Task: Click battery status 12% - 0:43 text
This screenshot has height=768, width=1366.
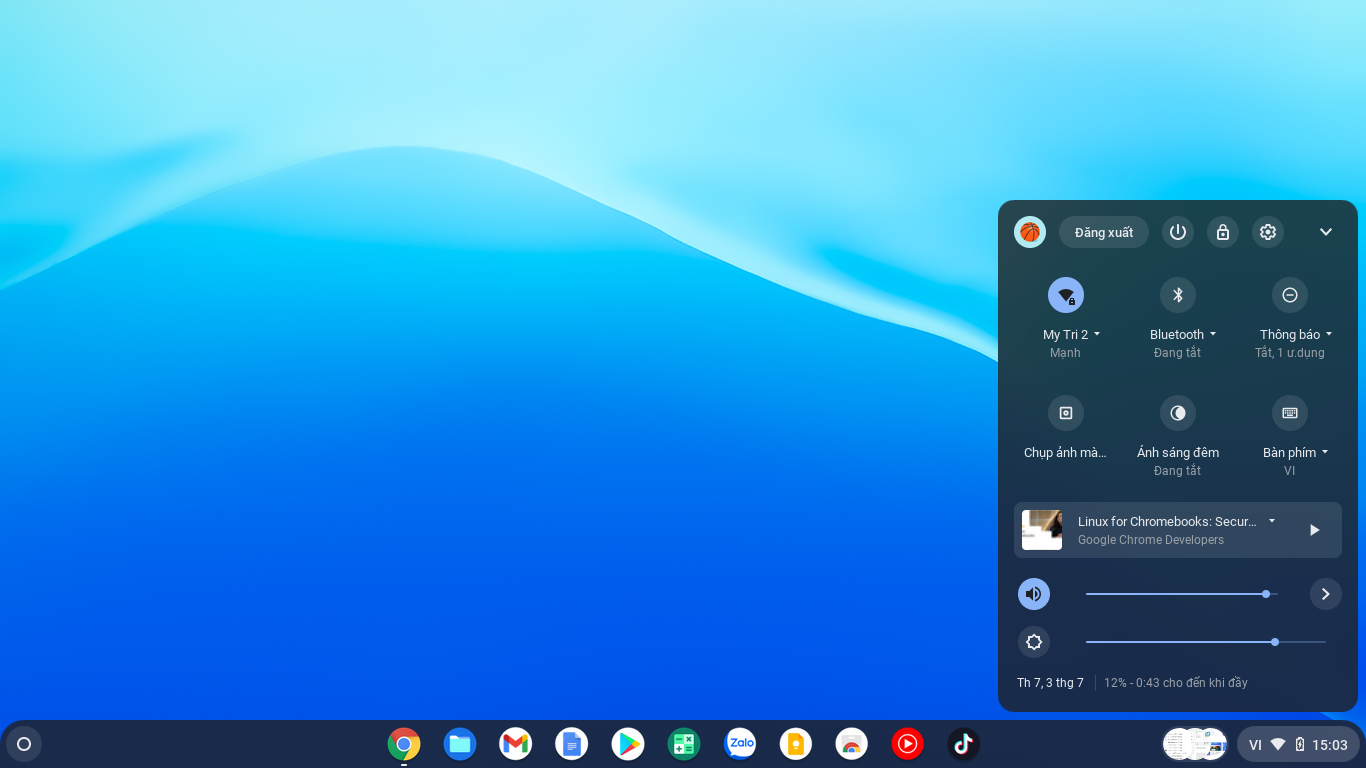Action: point(1176,683)
